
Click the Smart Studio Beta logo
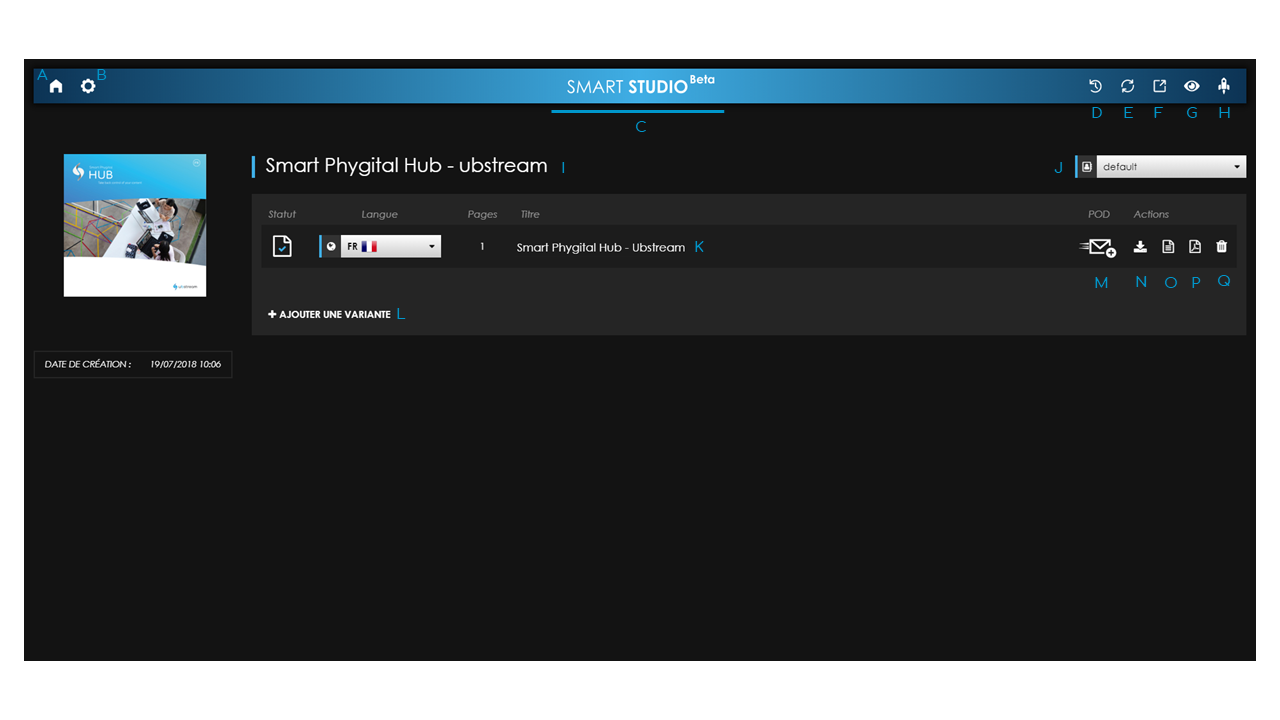pyautogui.click(x=640, y=86)
